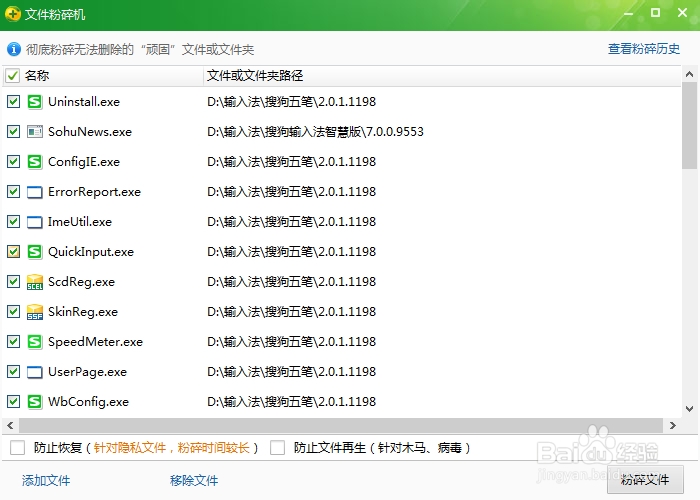Select the WbConfig.exe file name

coord(88,402)
